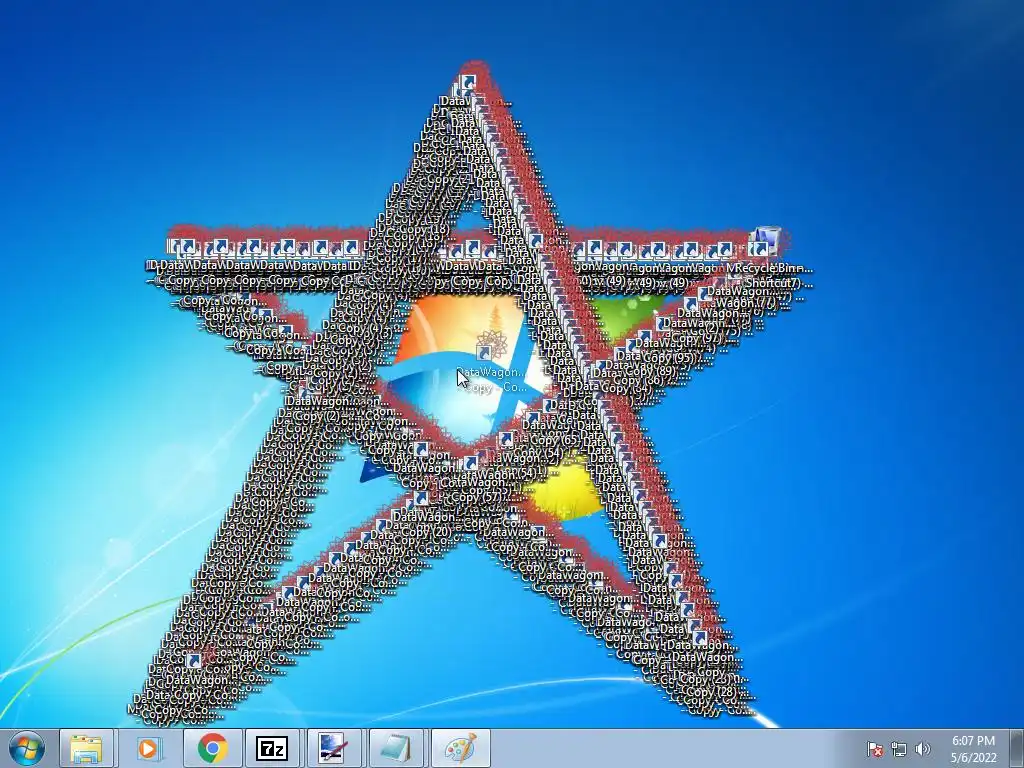The width and height of the screenshot is (1024, 768).
Task: Open the Windows Start menu orb
Action: click(27, 748)
